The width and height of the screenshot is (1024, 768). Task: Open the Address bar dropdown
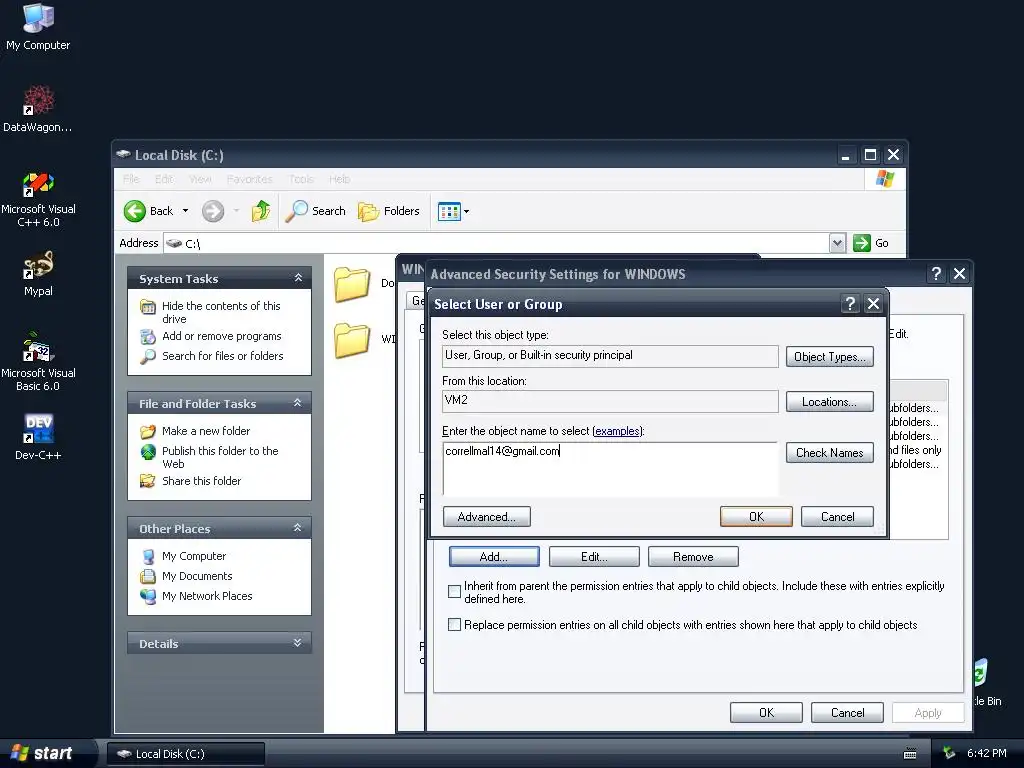[837, 243]
